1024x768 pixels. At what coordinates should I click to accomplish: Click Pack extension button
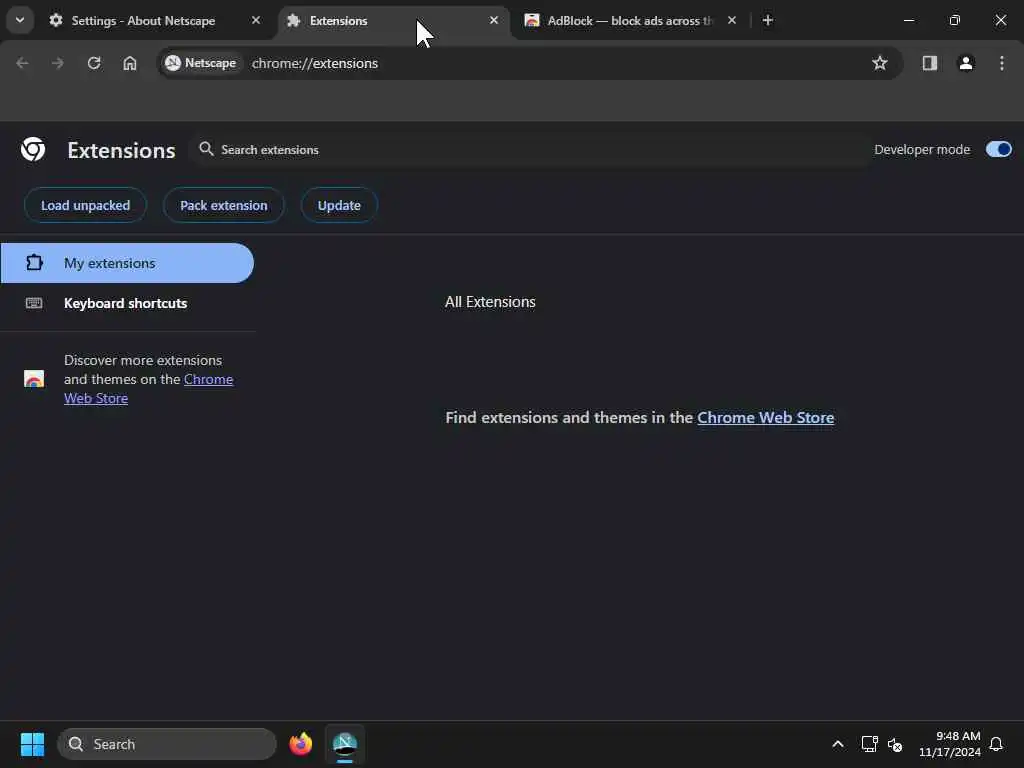click(223, 205)
